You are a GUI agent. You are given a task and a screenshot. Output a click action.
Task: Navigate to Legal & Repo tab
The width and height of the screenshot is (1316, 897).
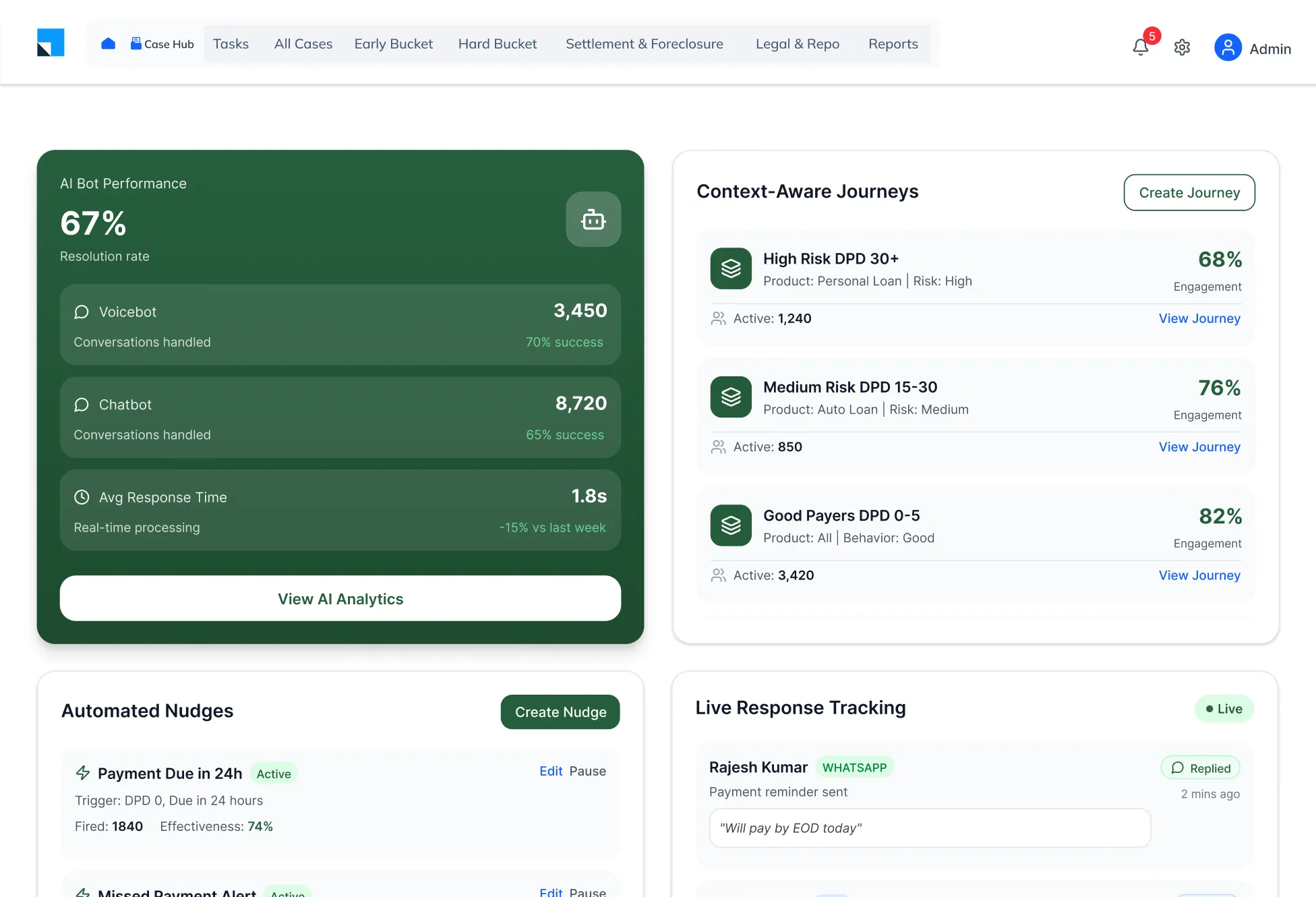[798, 44]
